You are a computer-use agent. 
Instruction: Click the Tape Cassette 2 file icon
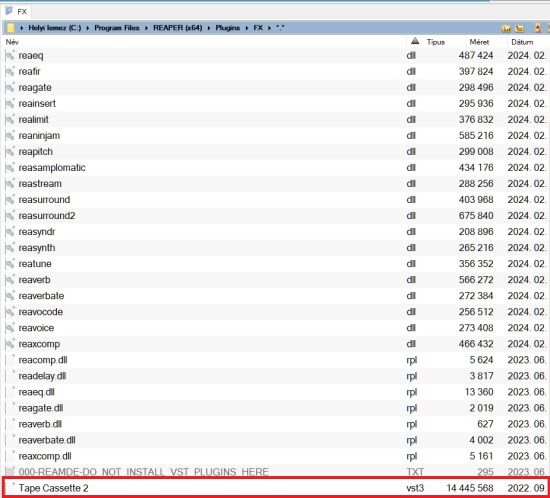coord(10,488)
